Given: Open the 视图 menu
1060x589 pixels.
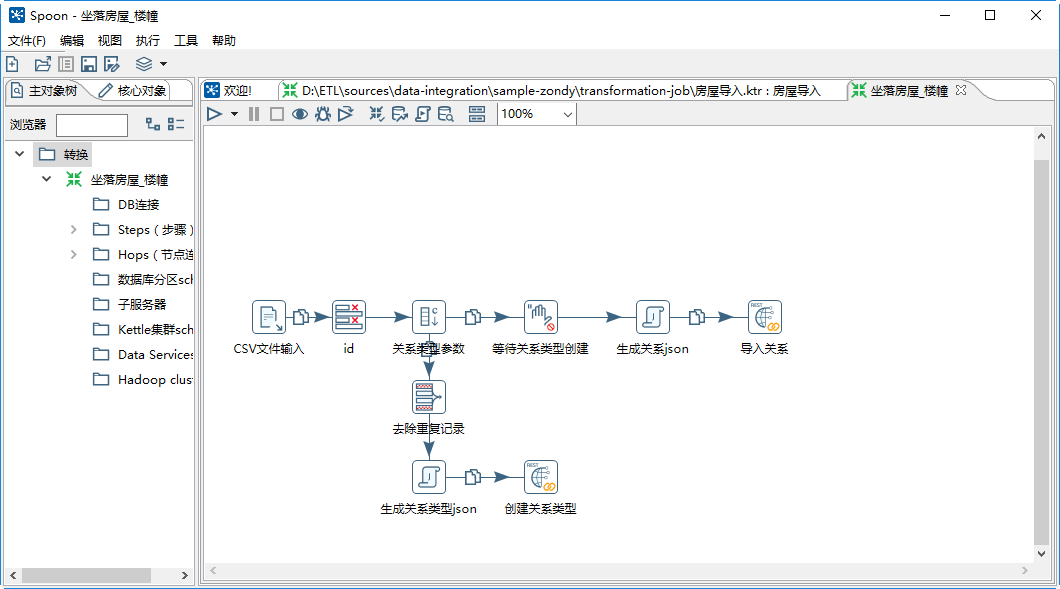Looking at the screenshot, I should click(x=110, y=41).
